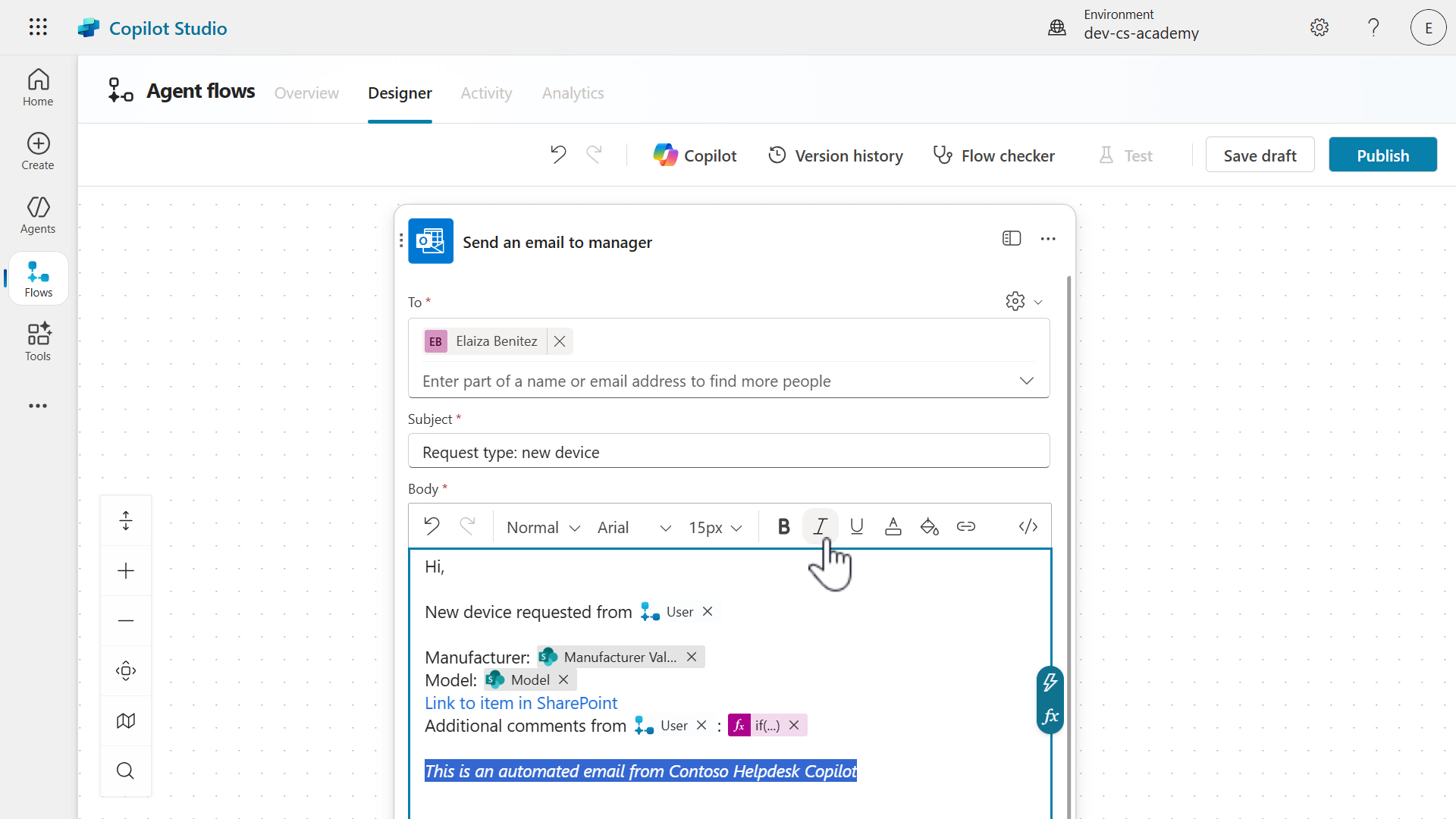Toggle code view in body editor

(1028, 527)
